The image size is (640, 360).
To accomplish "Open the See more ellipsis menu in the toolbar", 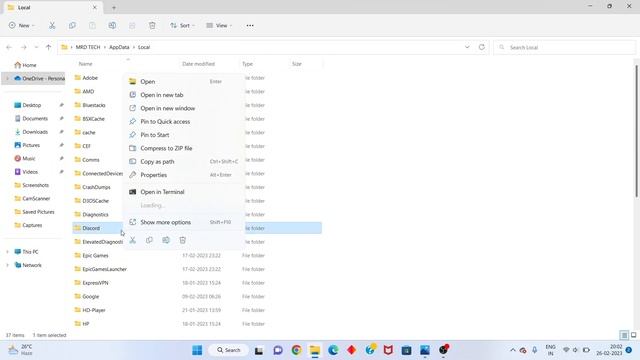I will click(x=250, y=25).
